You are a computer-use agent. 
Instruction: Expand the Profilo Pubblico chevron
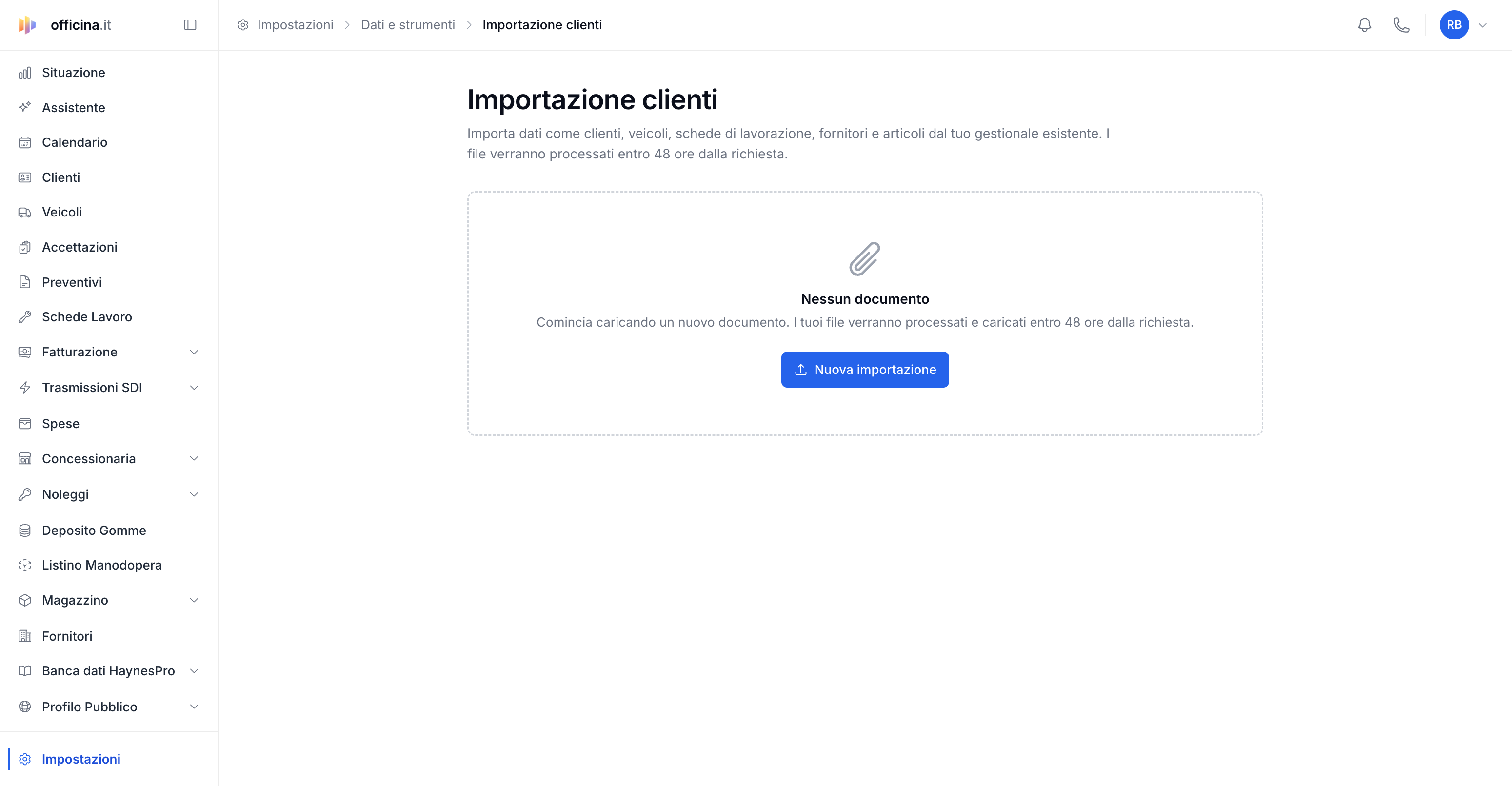click(x=194, y=707)
